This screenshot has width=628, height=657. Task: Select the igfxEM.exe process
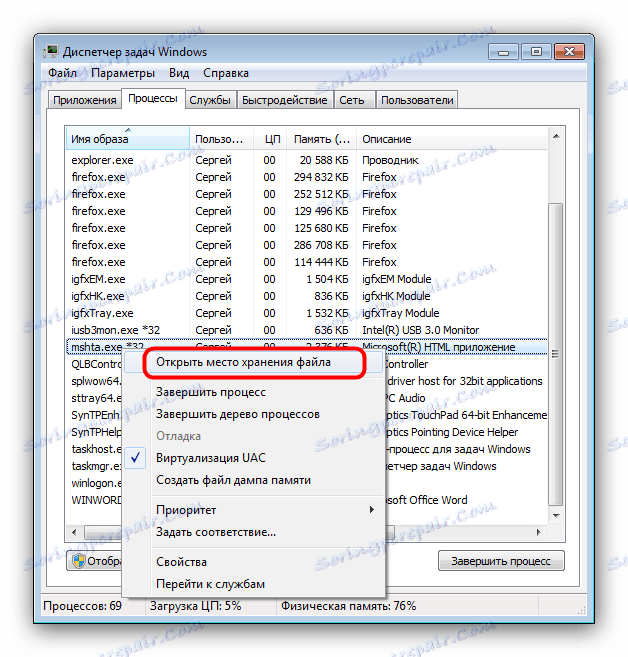(307, 279)
